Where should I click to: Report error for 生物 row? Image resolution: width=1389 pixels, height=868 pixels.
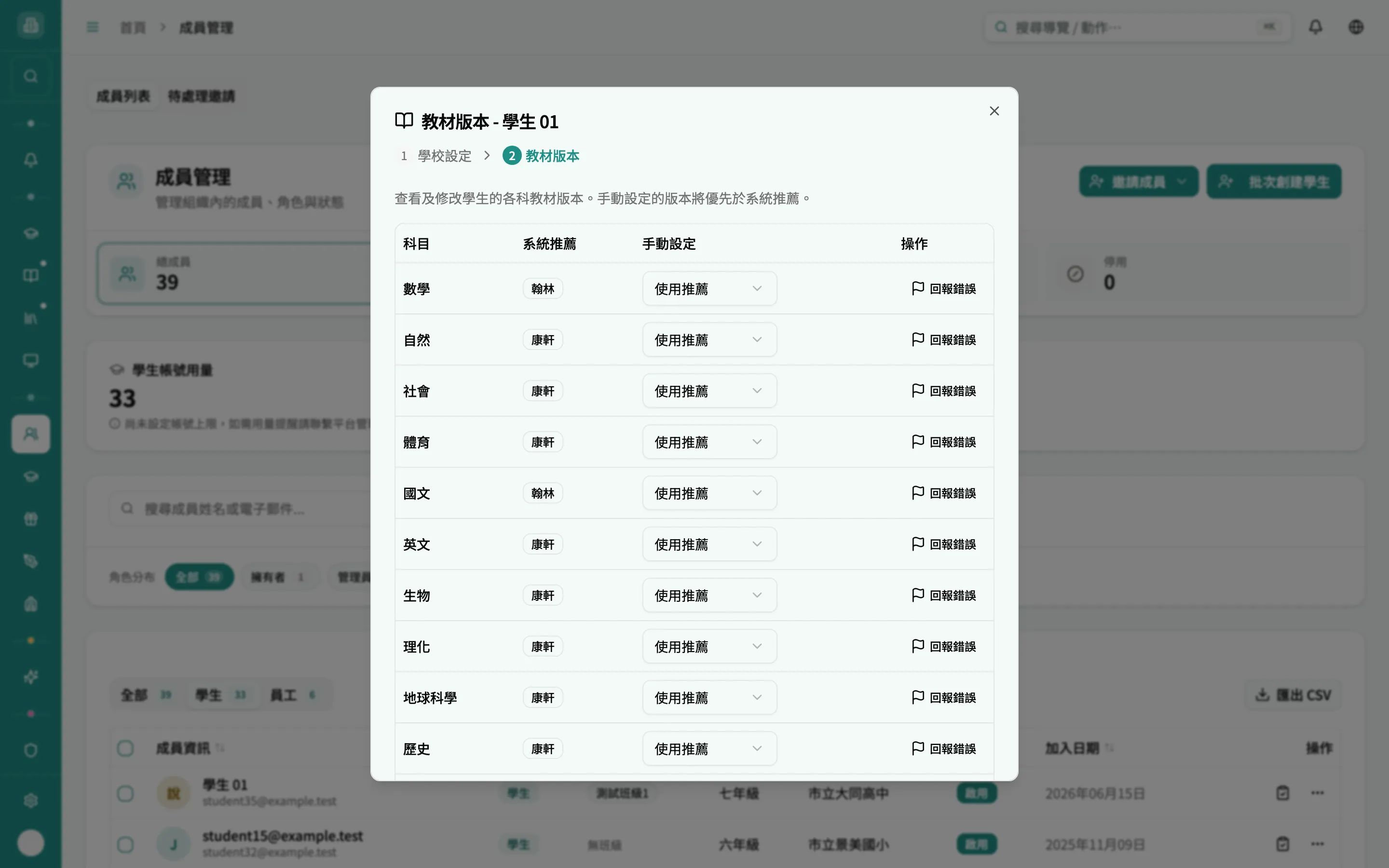point(943,596)
